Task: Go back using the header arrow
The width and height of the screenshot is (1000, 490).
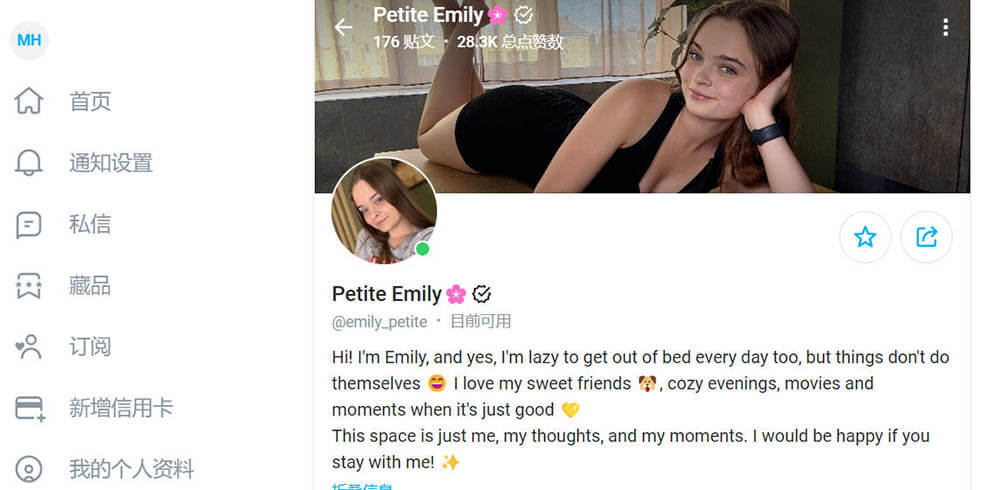Action: (x=344, y=28)
